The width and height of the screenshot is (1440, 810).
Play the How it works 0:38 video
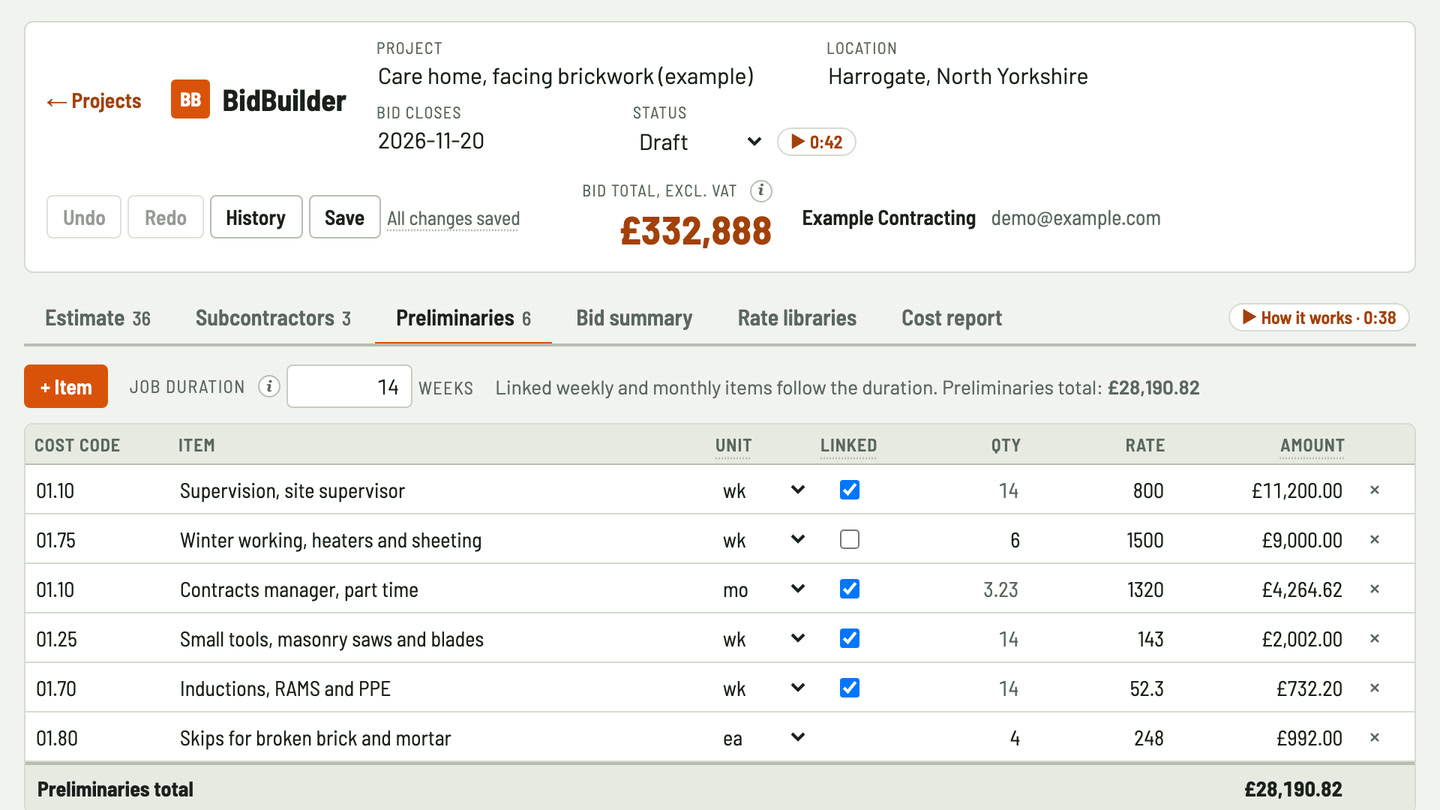(x=1319, y=318)
